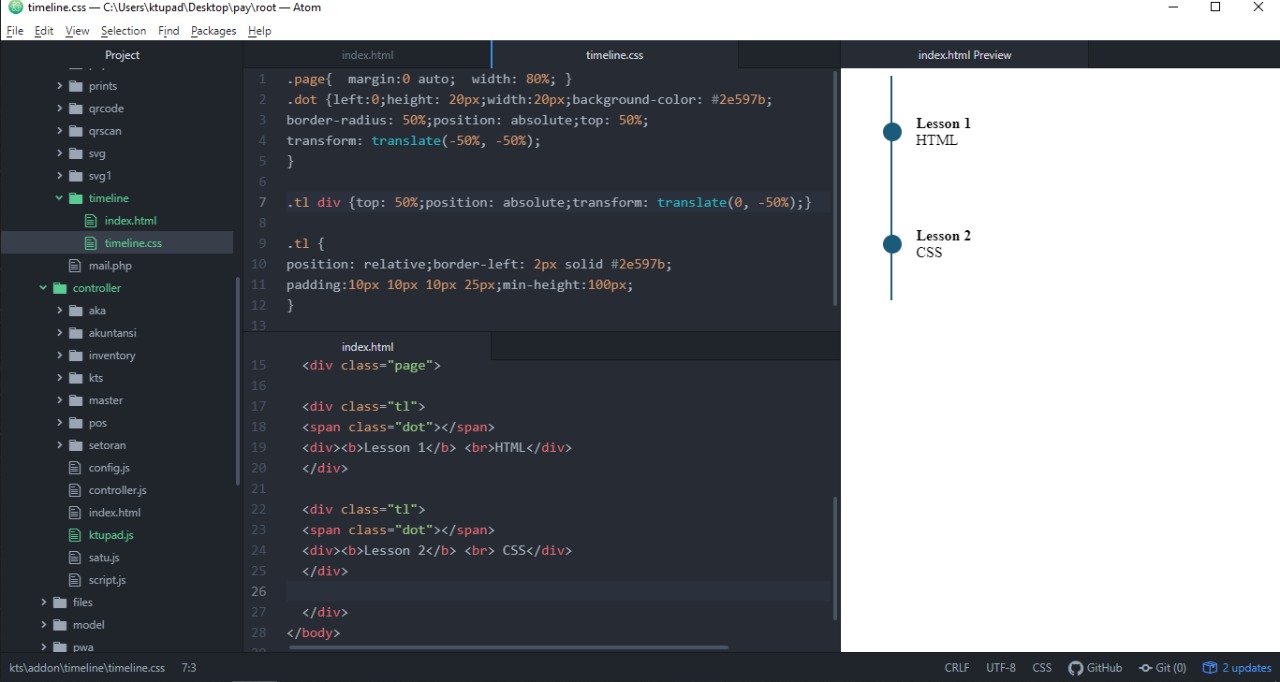
Task: Click the file icon beside timeline.css
Action: click(x=91, y=242)
